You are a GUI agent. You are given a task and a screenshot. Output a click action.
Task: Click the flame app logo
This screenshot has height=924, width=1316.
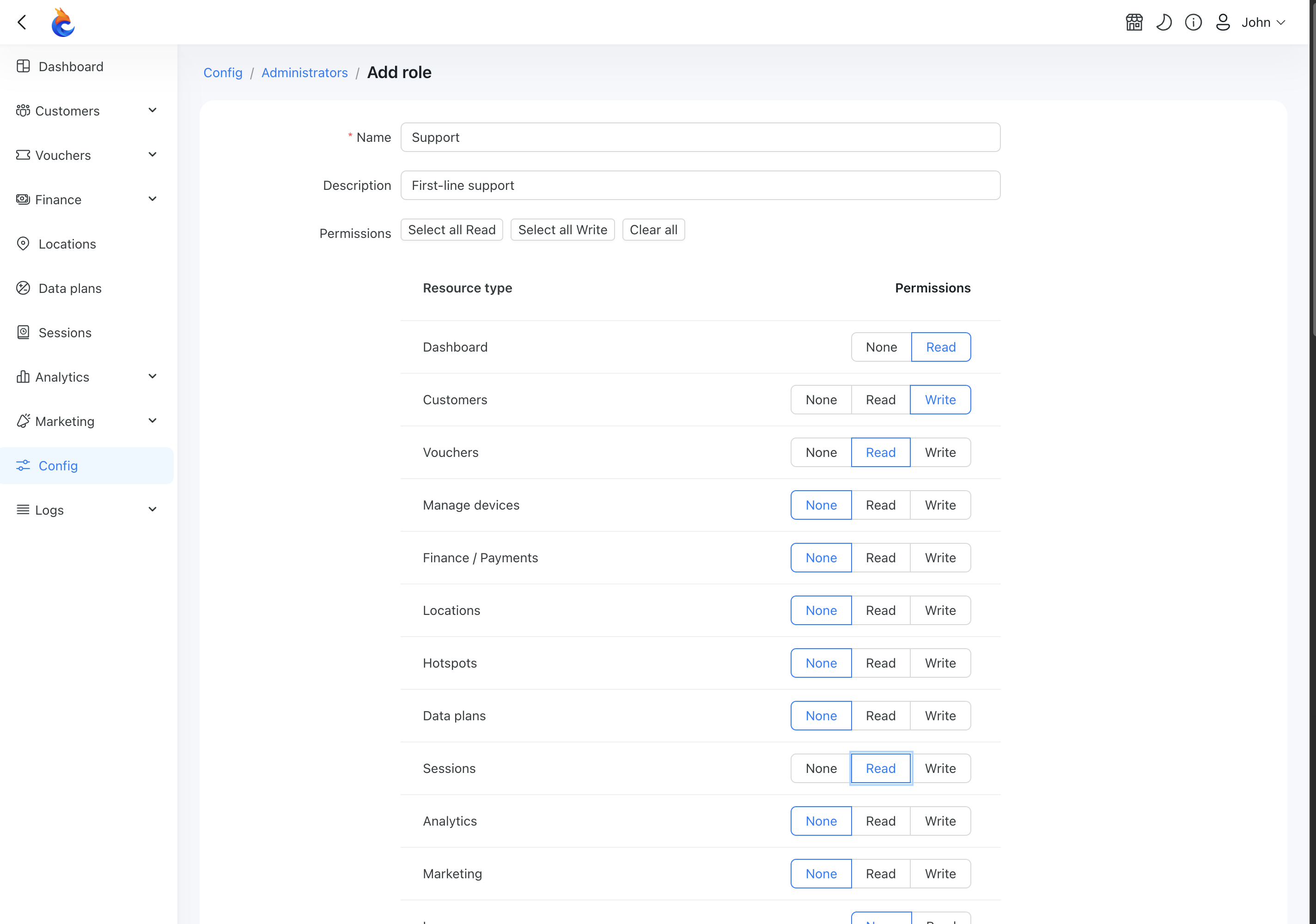pyautogui.click(x=62, y=22)
